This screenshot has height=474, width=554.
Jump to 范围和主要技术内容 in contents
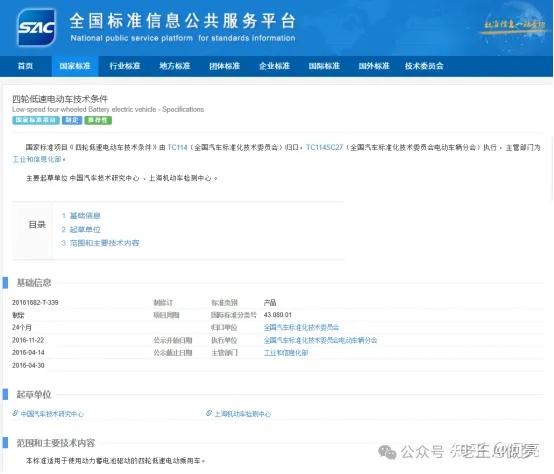coord(104,243)
